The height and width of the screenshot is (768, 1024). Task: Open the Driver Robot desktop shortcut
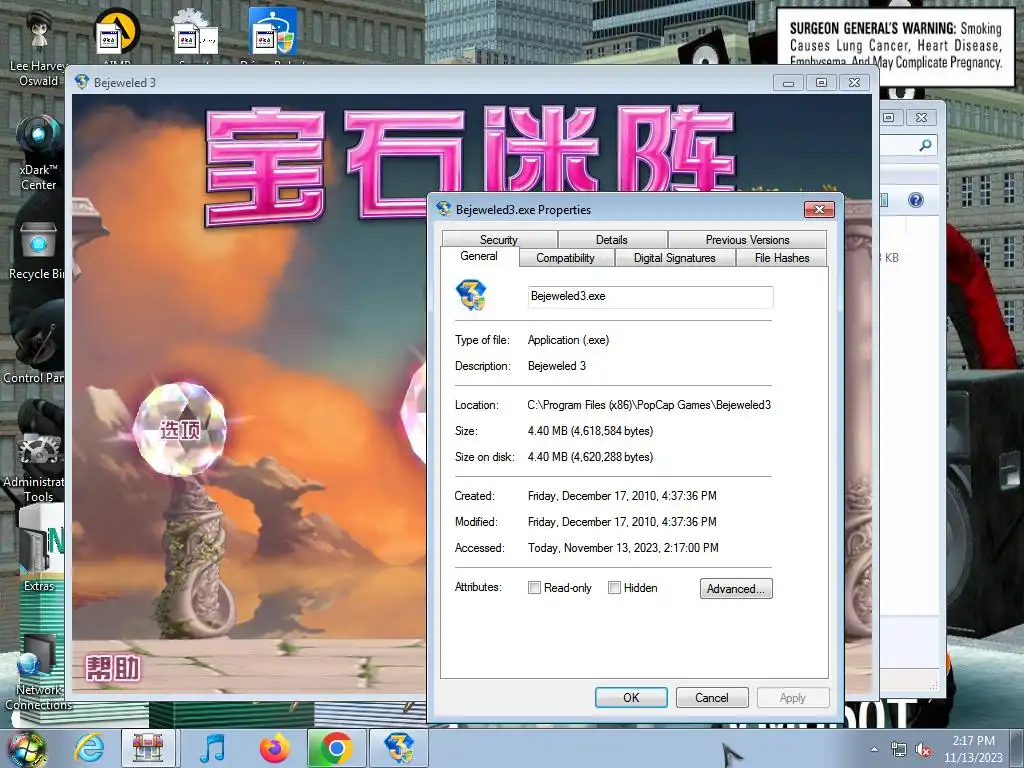click(x=273, y=36)
